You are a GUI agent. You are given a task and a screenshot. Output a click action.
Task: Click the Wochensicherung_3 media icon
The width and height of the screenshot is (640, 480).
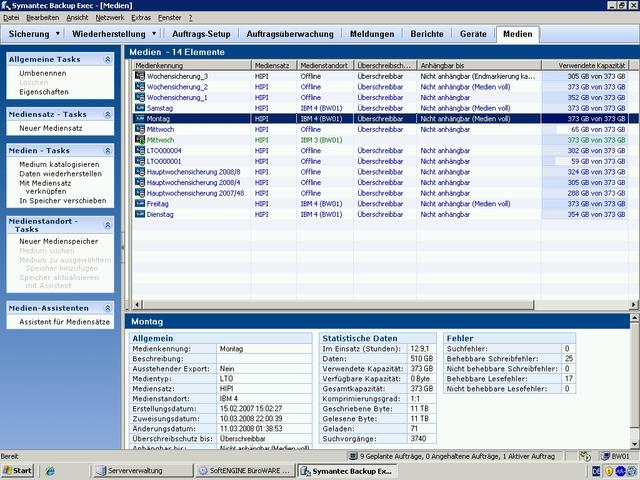pyautogui.click(x=140, y=76)
